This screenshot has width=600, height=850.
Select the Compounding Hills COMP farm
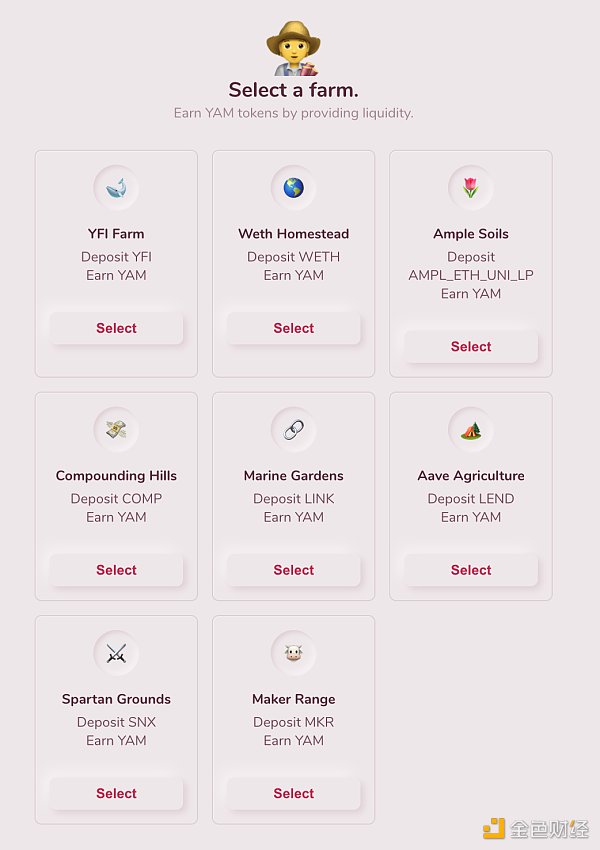(x=116, y=570)
